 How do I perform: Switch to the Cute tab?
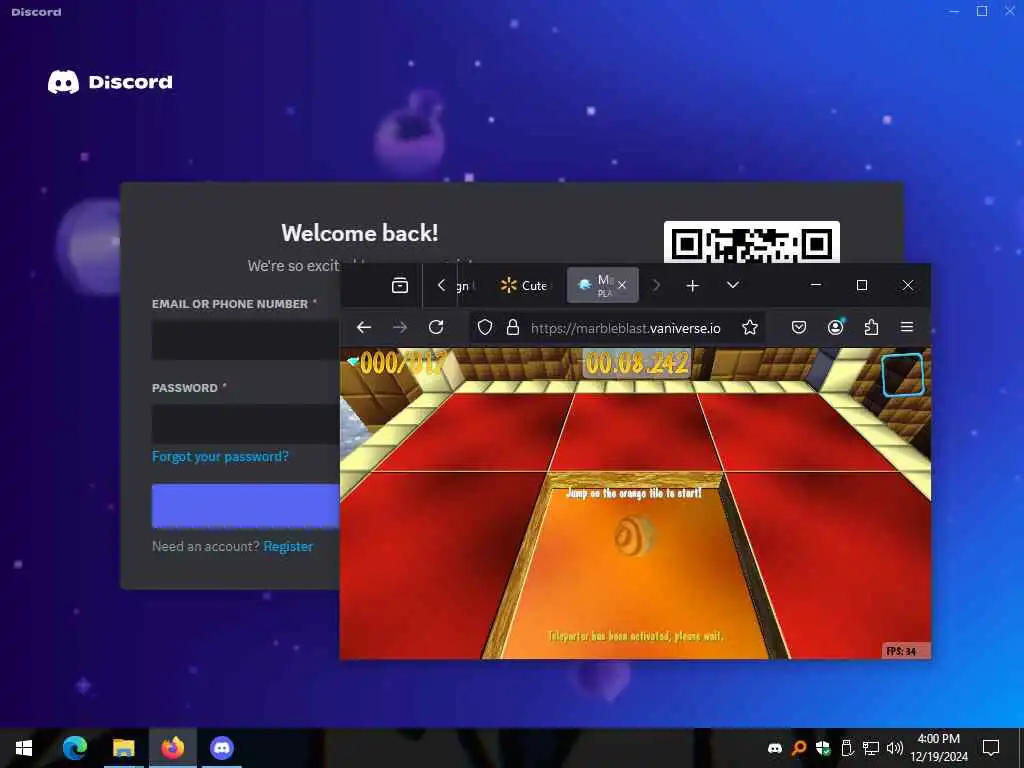pos(524,285)
